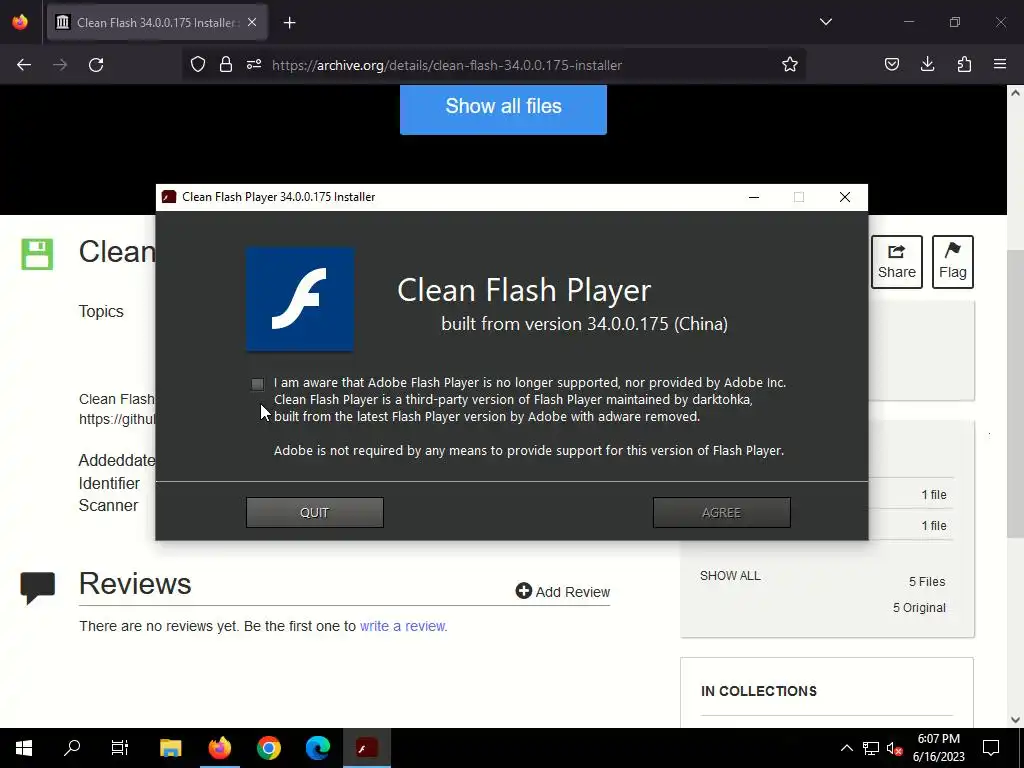Open site permissions icon in address bar

(x=254, y=64)
